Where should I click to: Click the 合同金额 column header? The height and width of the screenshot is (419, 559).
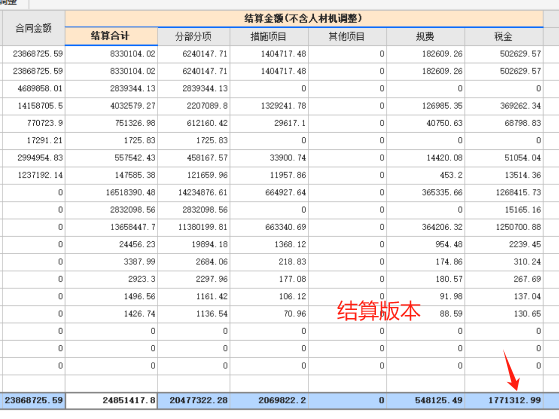34,28
